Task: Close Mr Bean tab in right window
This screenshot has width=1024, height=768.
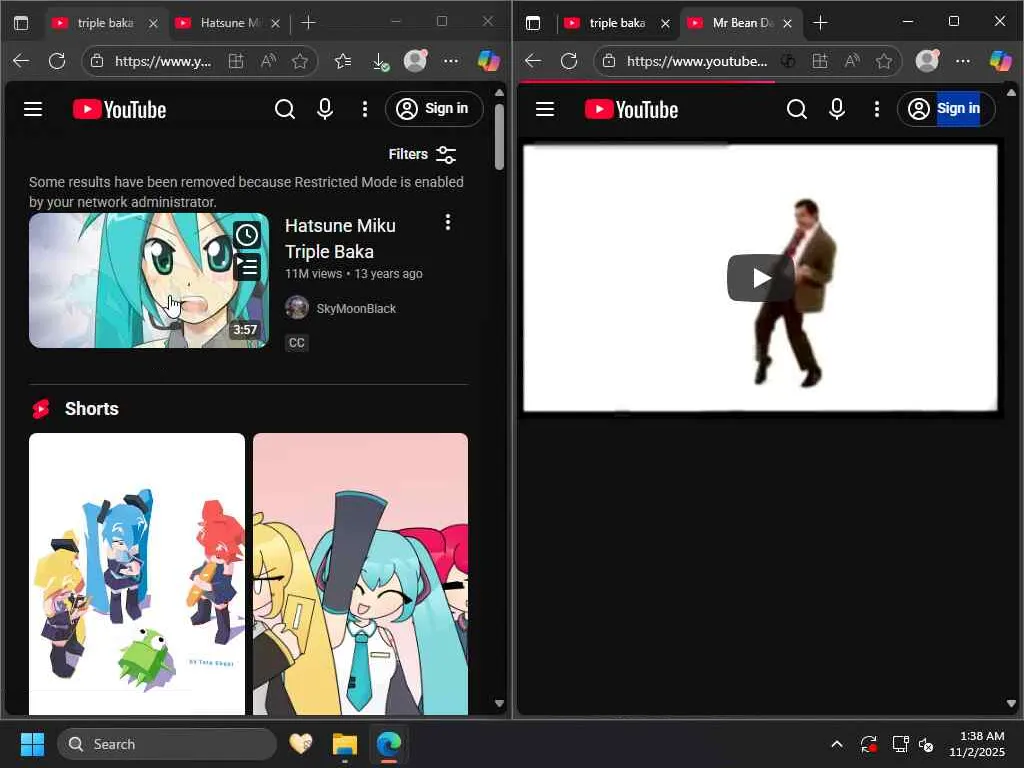Action: tap(788, 24)
